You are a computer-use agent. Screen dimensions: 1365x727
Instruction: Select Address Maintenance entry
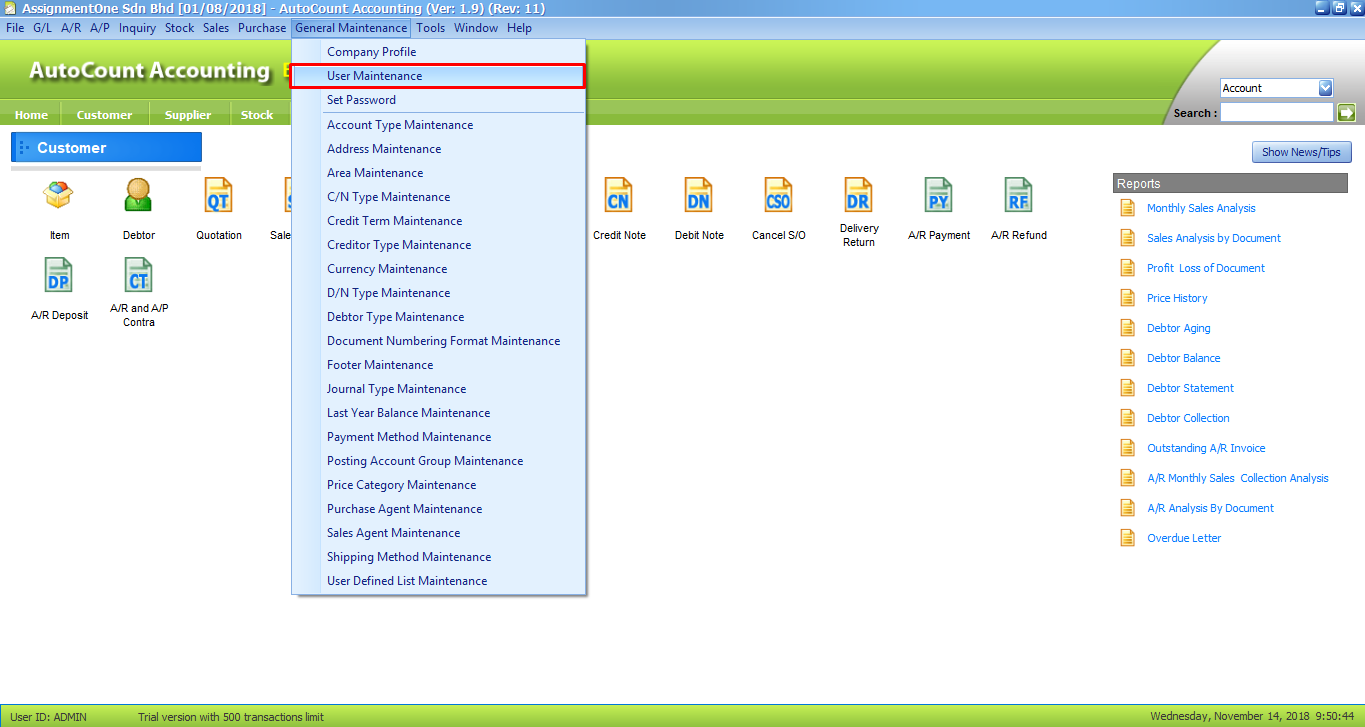(x=438, y=149)
